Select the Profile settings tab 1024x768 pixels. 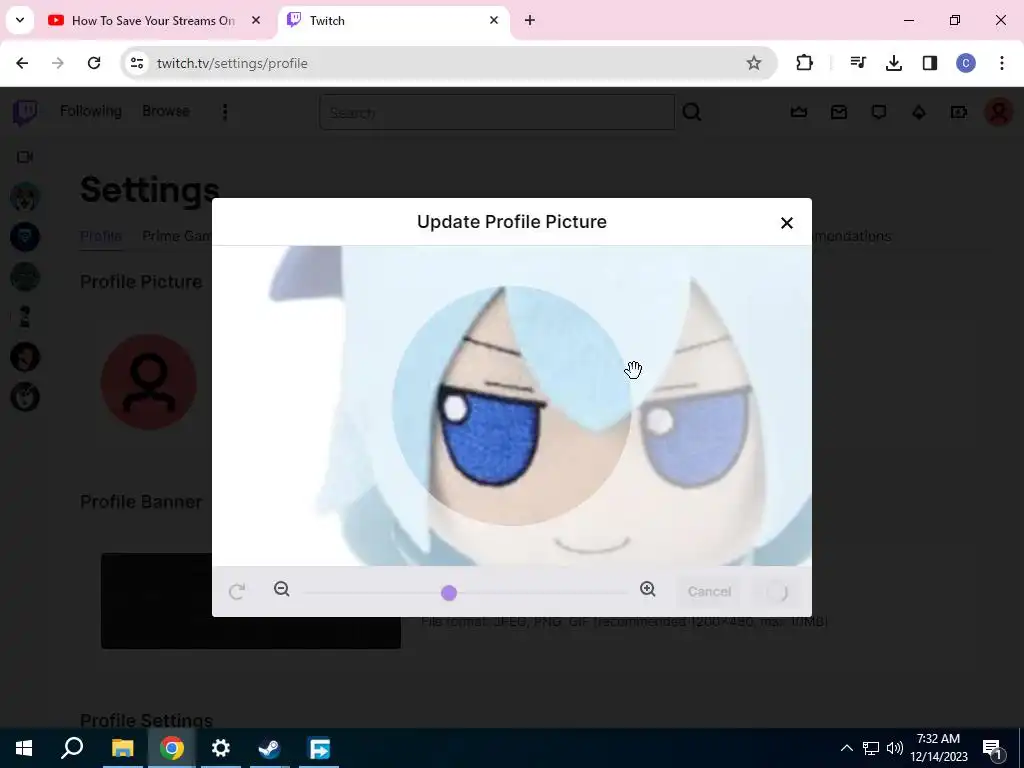point(101,236)
